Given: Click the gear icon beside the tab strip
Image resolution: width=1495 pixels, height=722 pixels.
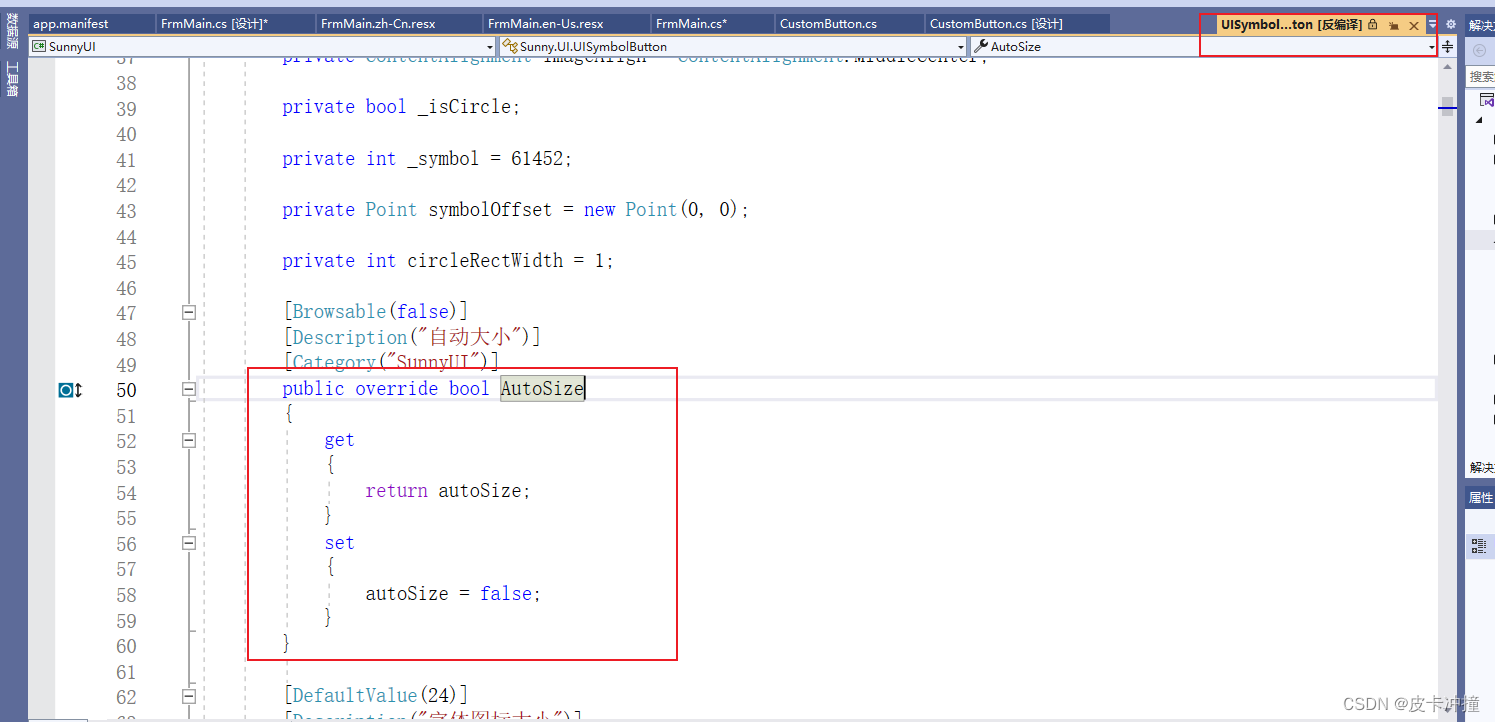Looking at the screenshot, I should coord(1451,23).
